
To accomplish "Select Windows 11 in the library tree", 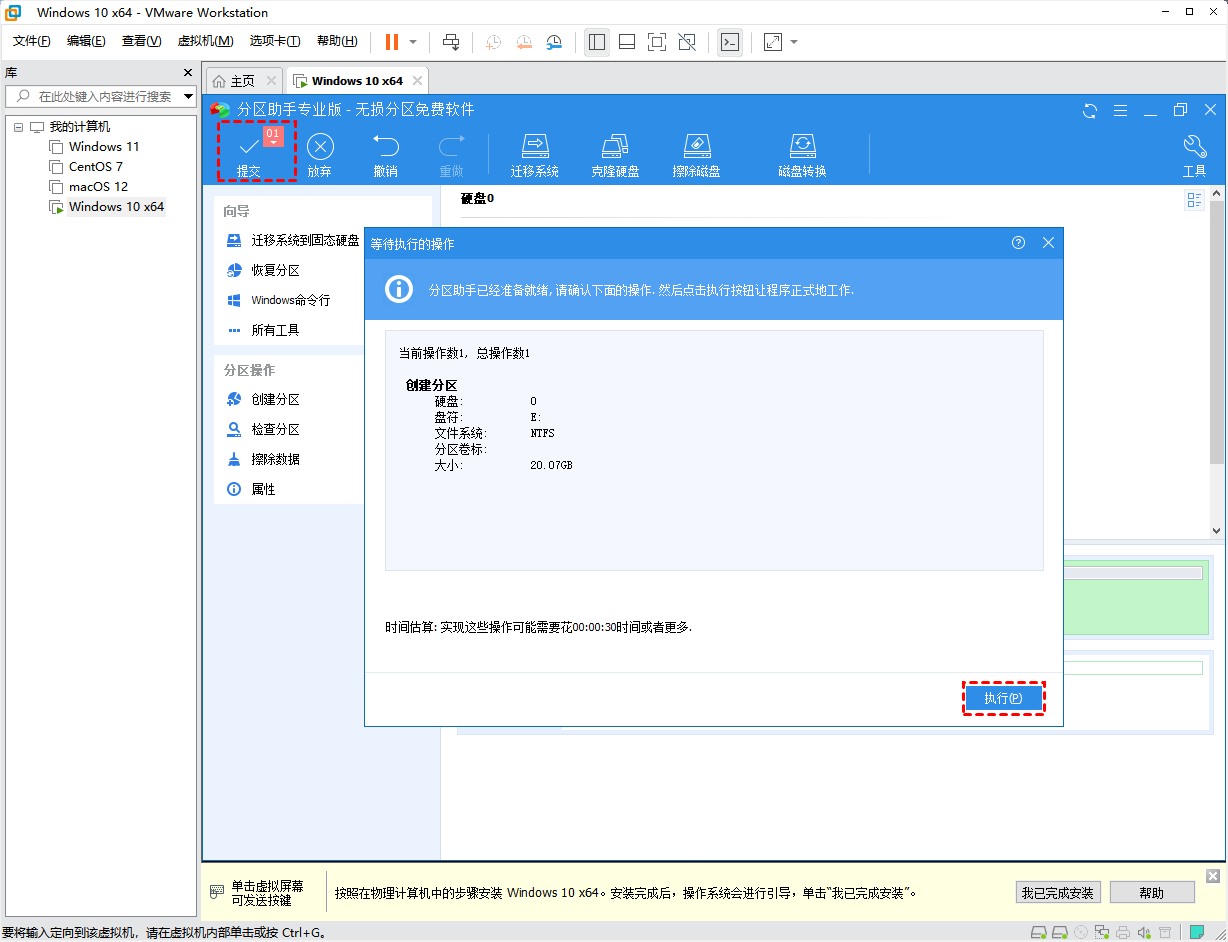I will [x=103, y=147].
